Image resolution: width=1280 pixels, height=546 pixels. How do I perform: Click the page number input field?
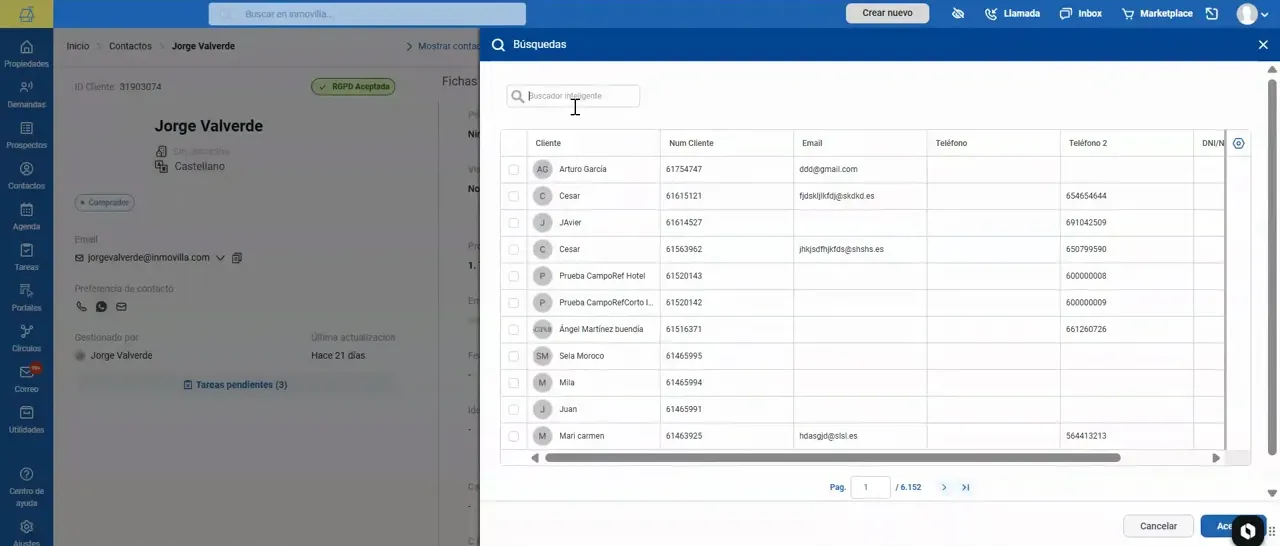click(x=870, y=487)
